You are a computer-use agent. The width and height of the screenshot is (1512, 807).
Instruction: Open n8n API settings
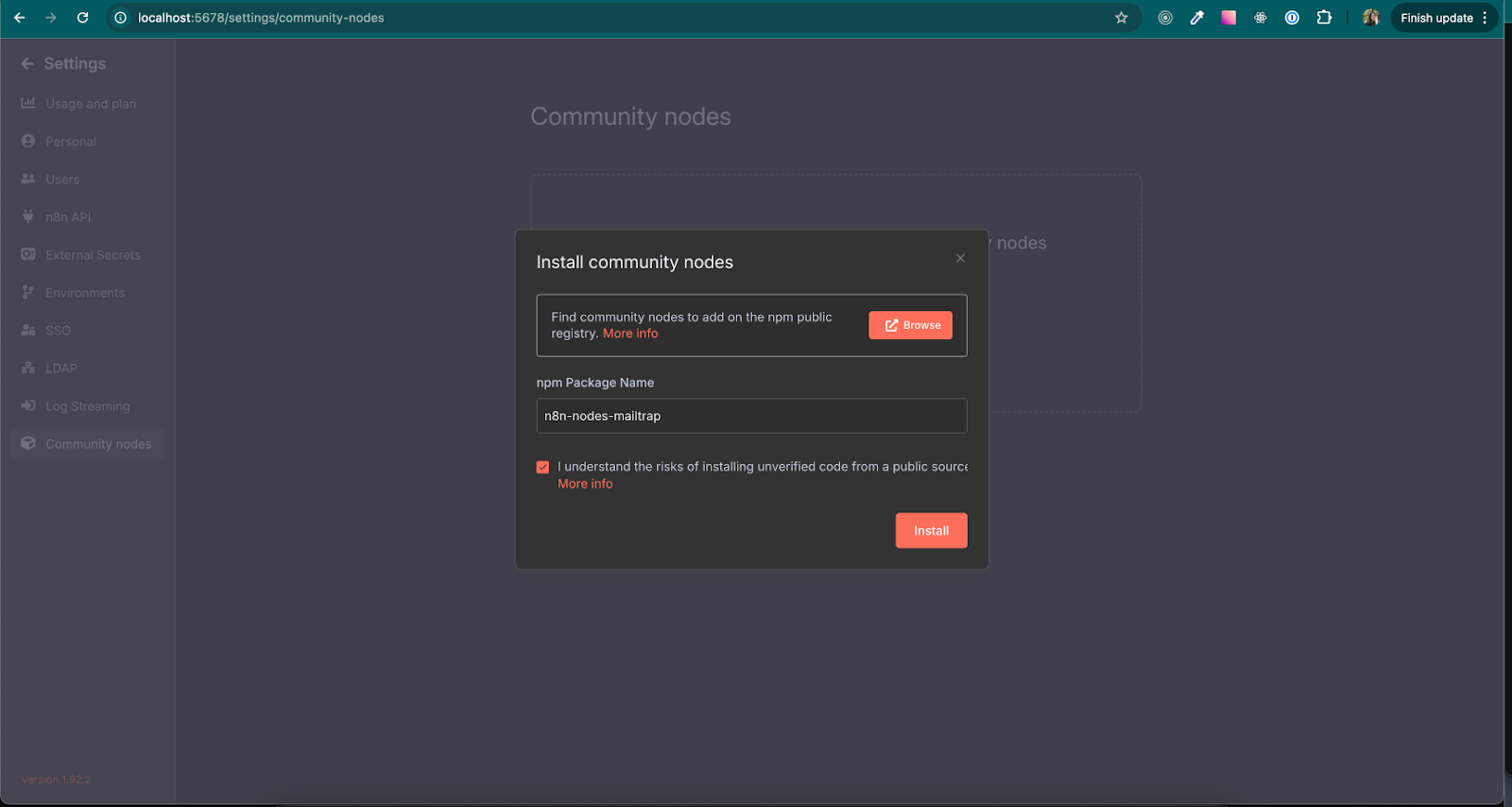pos(68,217)
